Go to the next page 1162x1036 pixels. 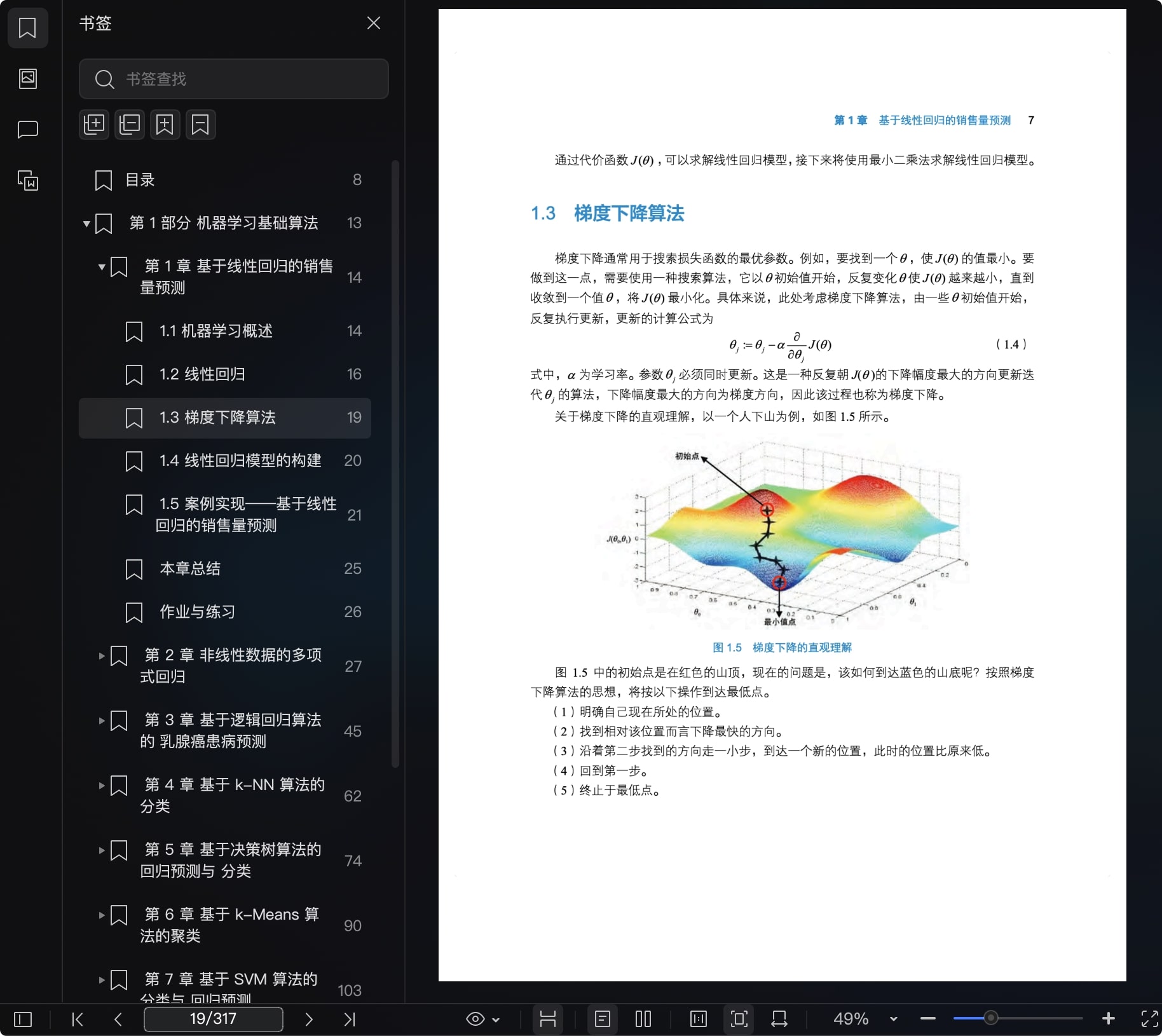[x=309, y=1019]
